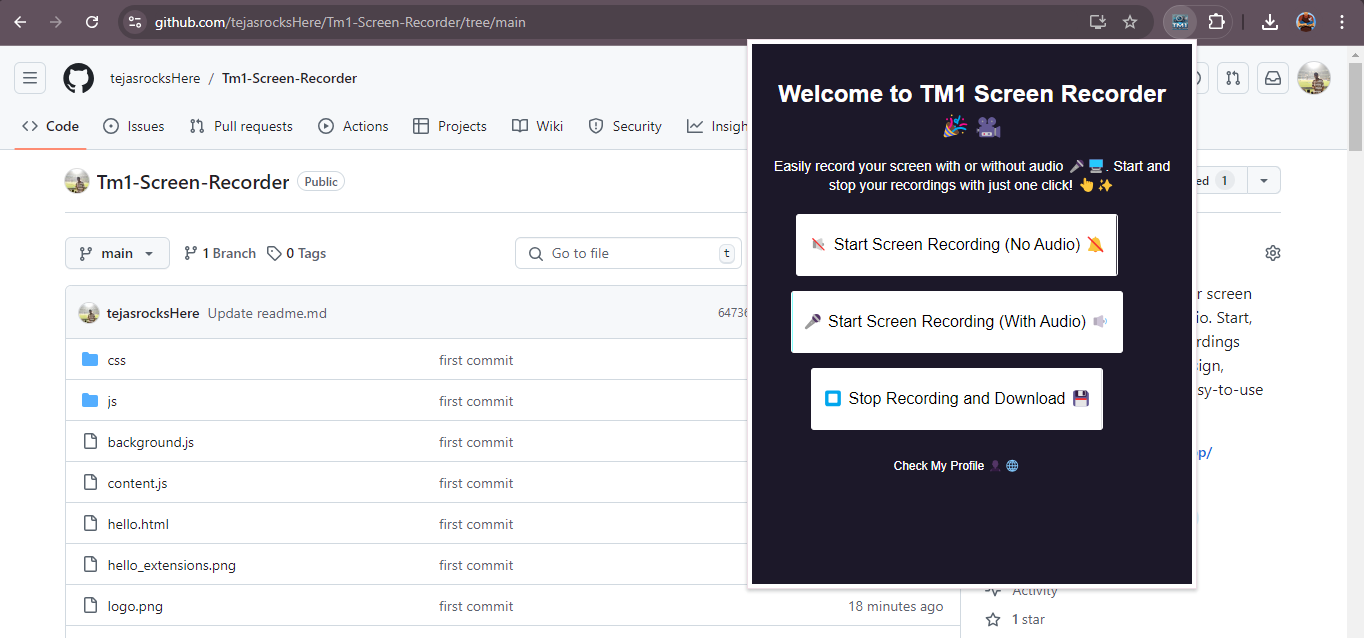
Task: Open the background.js file
Action: click(x=151, y=442)
